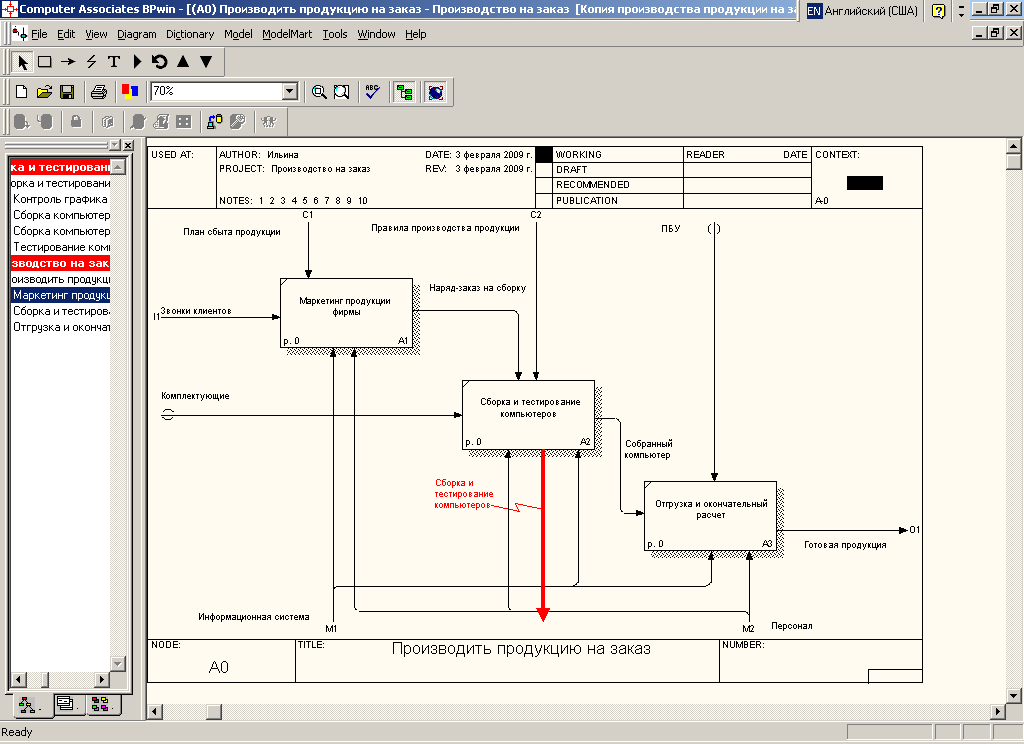Select red 'зводство на зак' tree row
The width and height of the screenshot is (1024, 744).
60,263
